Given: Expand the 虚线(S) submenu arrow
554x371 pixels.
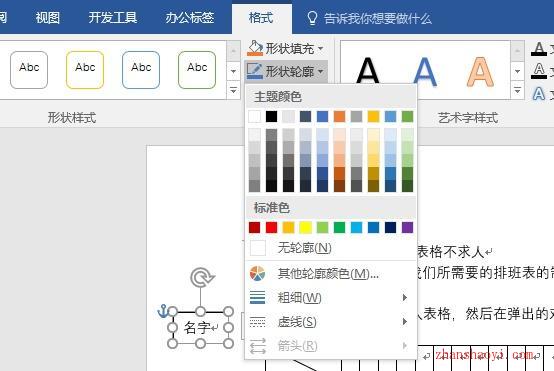Looking at the screenshot, I should [x=405, y=322].
